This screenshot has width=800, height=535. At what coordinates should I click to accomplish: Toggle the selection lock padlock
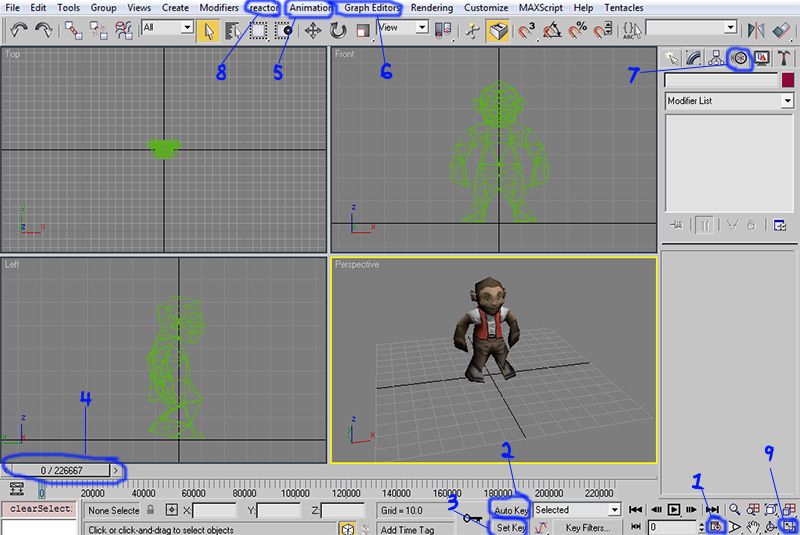(151, 509)
